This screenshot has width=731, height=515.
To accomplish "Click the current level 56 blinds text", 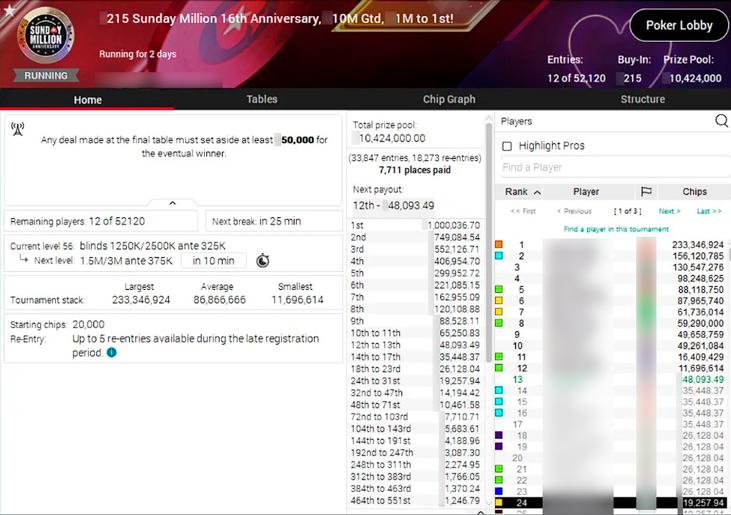I will tap(118, 246).
